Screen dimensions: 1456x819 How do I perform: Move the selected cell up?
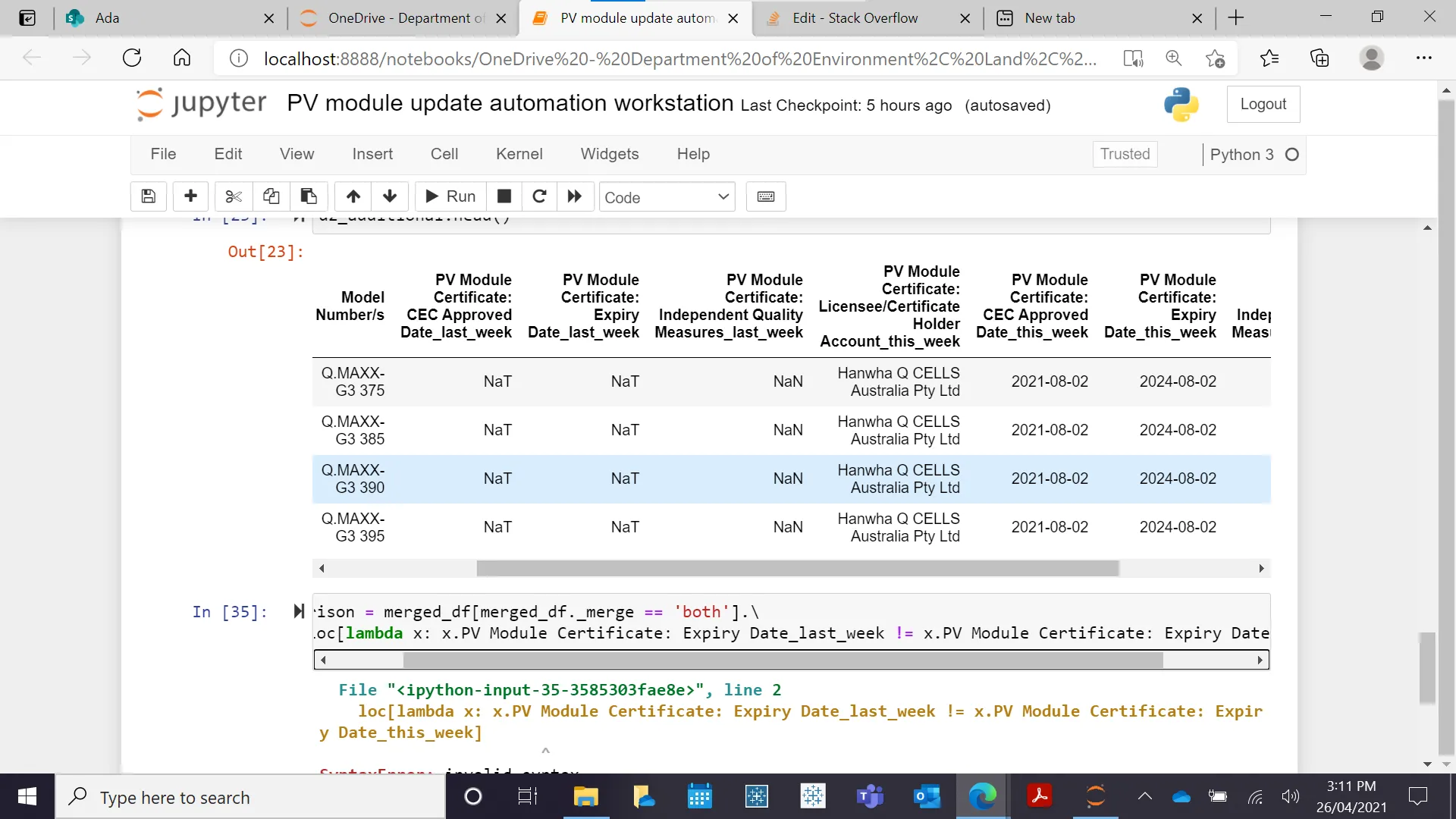(x=353, y=196)
